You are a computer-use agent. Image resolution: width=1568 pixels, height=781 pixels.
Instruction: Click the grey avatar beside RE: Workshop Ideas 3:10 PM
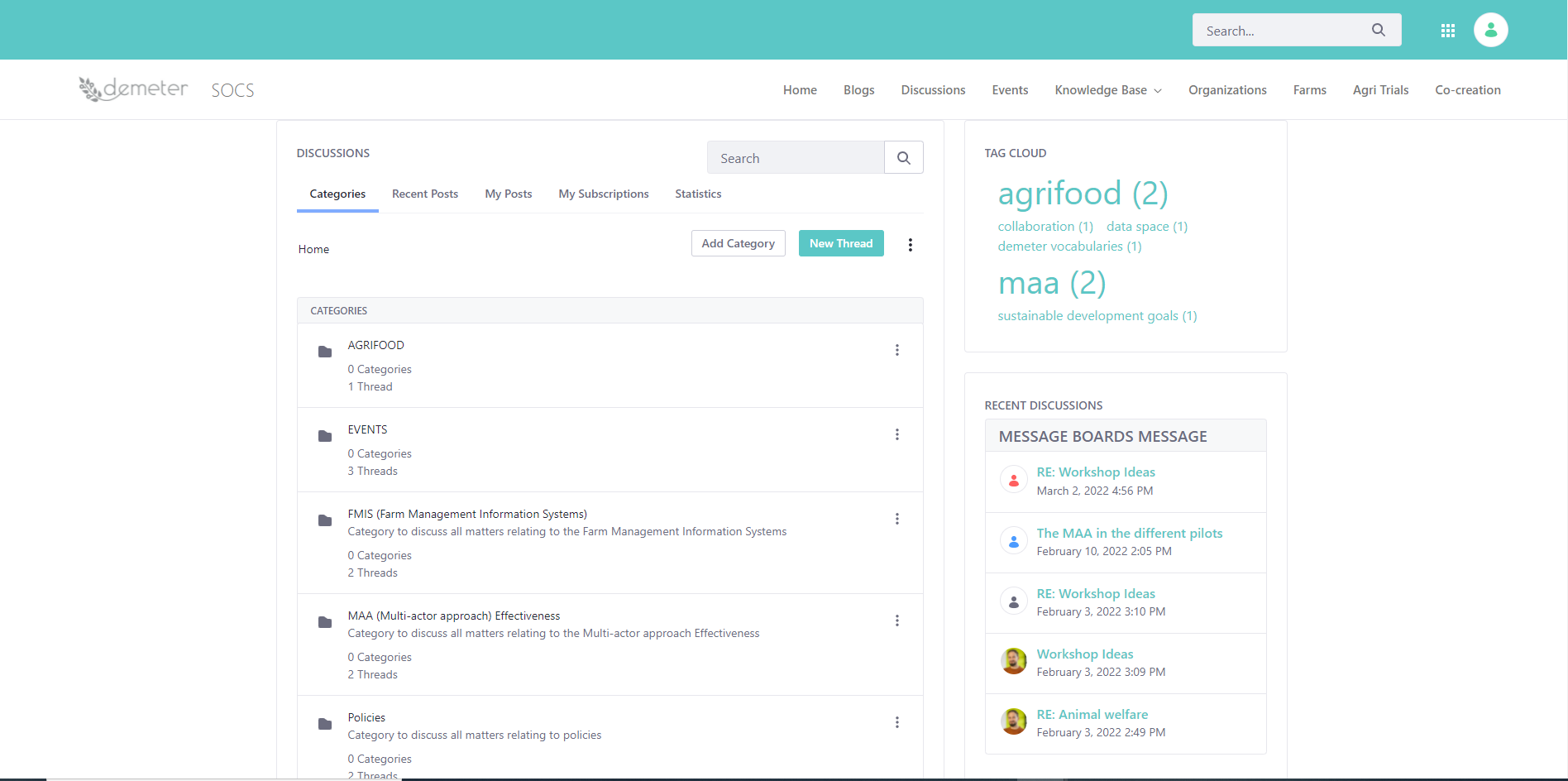(1014, 601)
